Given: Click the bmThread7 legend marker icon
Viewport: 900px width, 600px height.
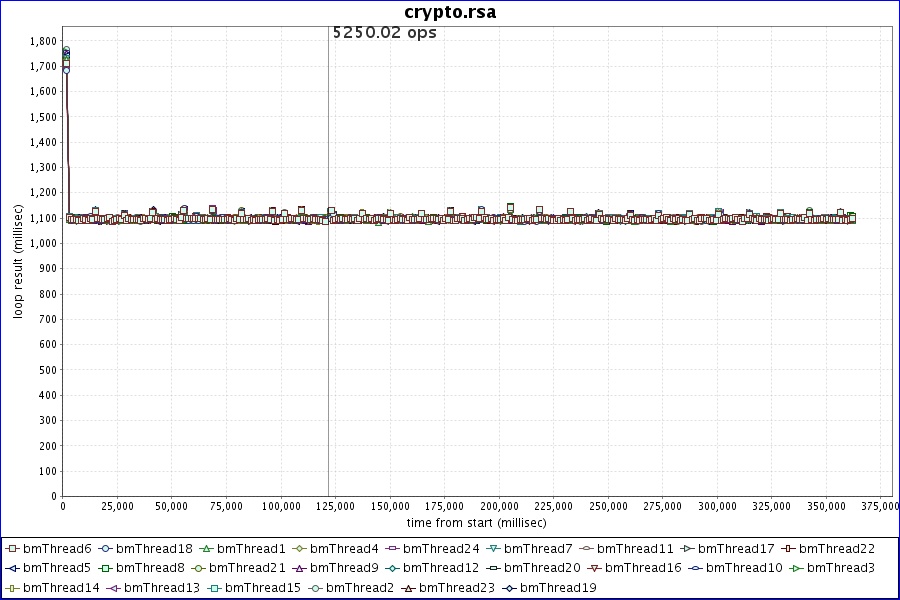Looking at the screenshot, I should (x=493, y=549).
